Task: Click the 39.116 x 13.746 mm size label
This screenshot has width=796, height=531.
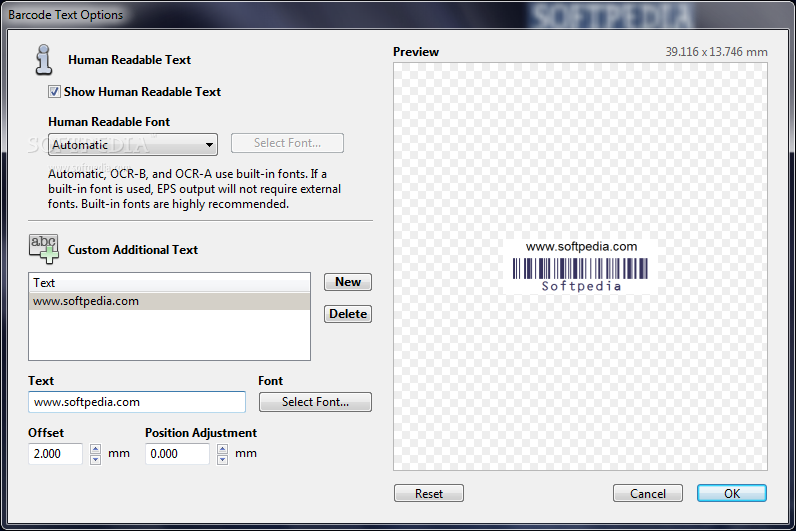Action: point(716,52)
